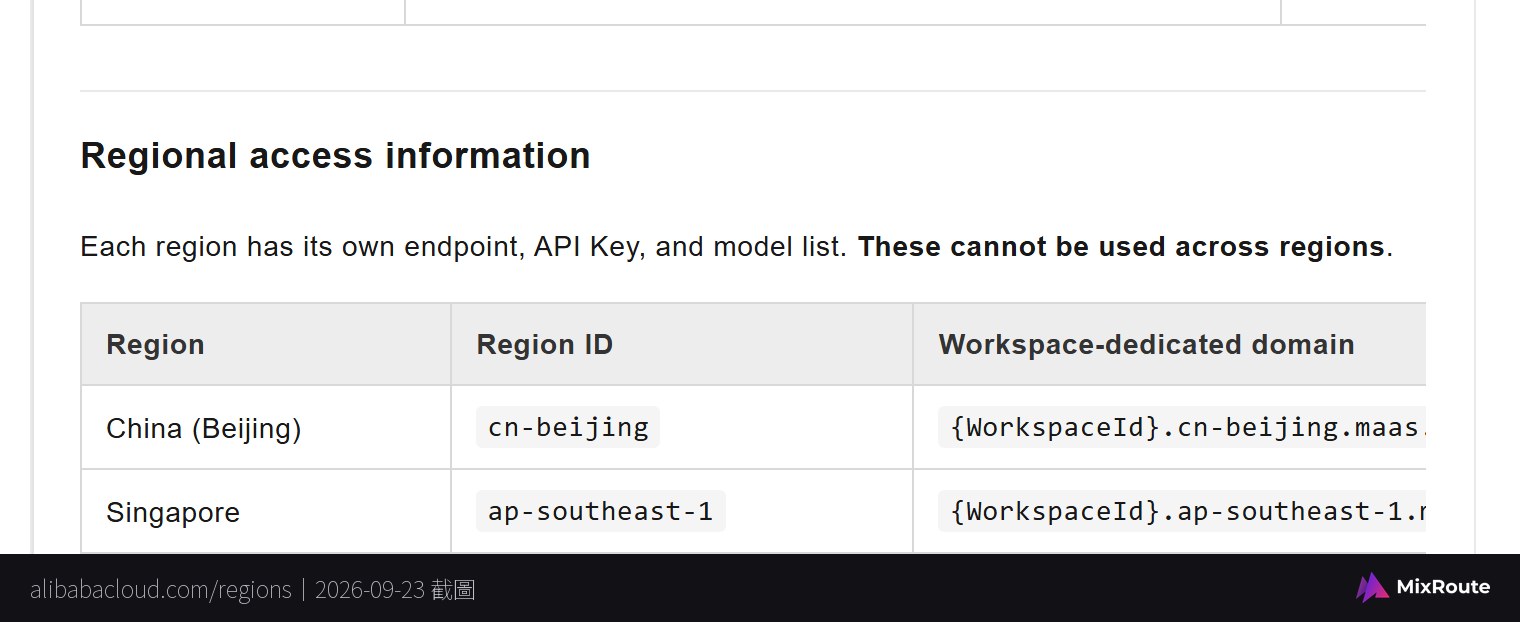1520x622 pixels.
Task: Click the Regional access information heading
Action: [335, 156]
